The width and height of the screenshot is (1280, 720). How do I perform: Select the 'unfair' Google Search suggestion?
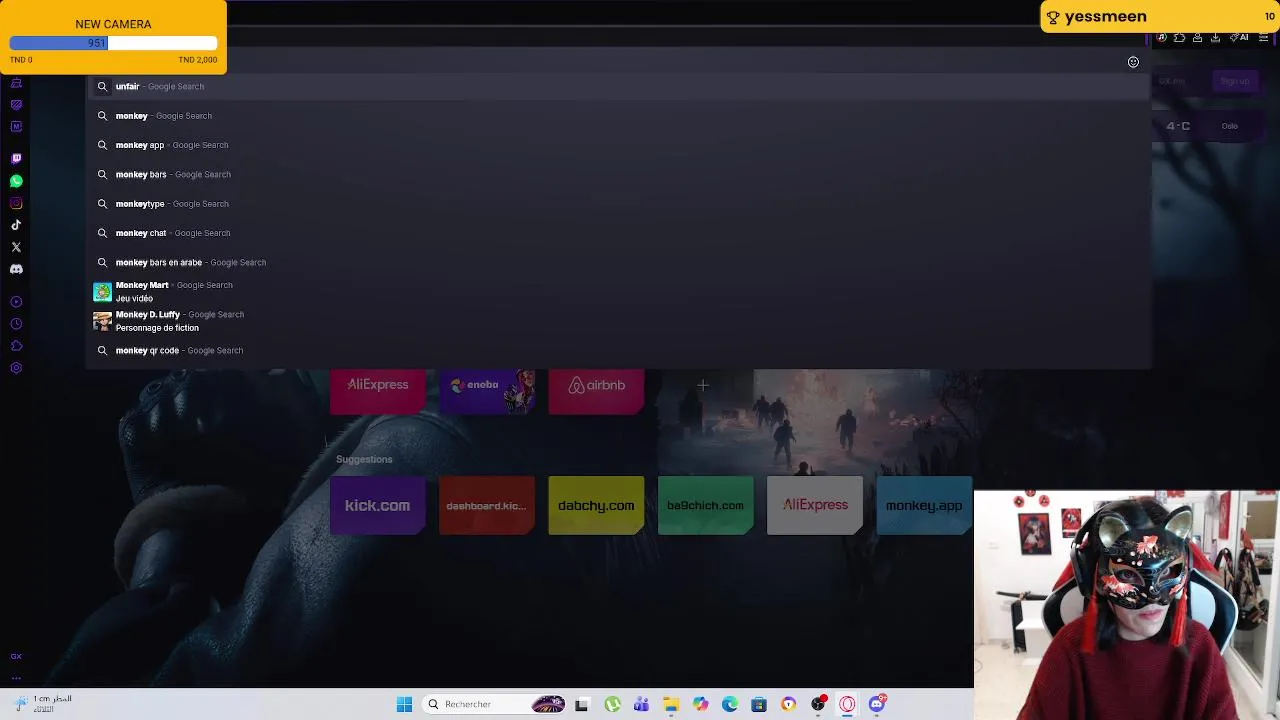click(x=618, y=86)
